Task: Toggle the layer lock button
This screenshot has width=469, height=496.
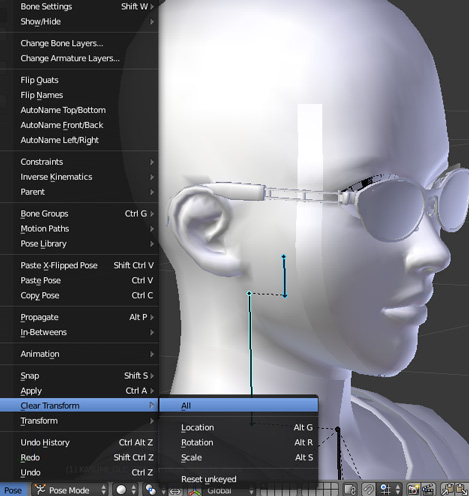Action: tap(350, 490)
